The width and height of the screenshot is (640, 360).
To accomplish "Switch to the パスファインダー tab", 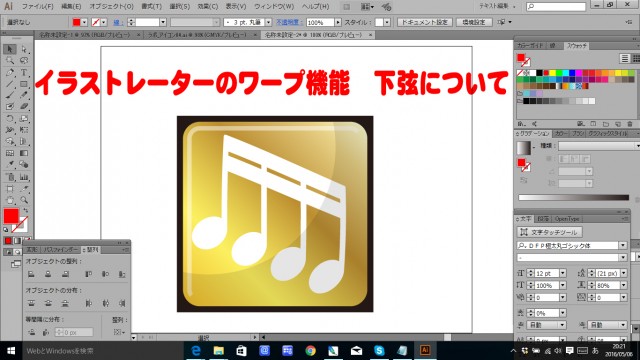I will point(60,249).
